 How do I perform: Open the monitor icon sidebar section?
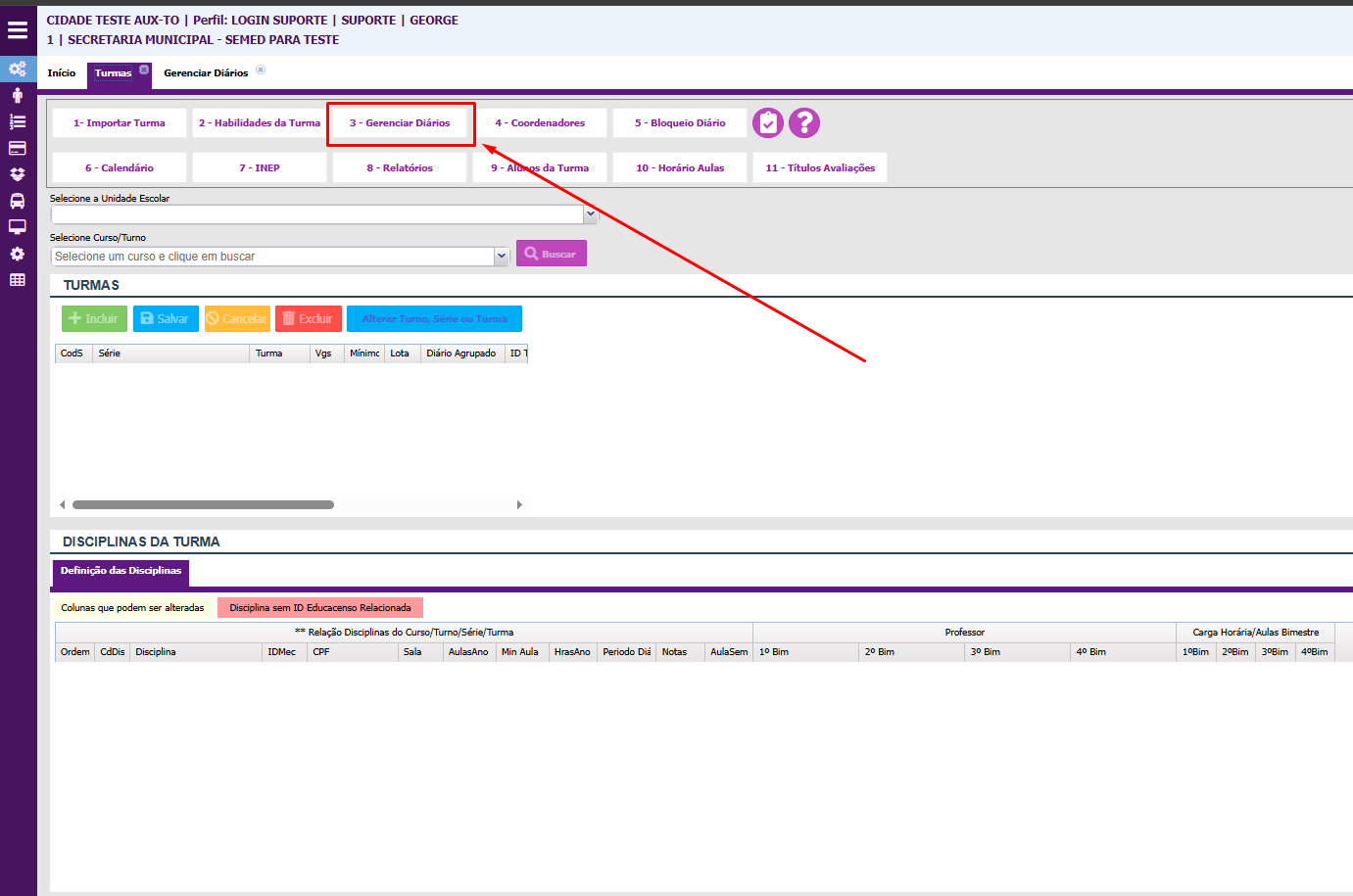pyautogui.click(x=18, y=227)
